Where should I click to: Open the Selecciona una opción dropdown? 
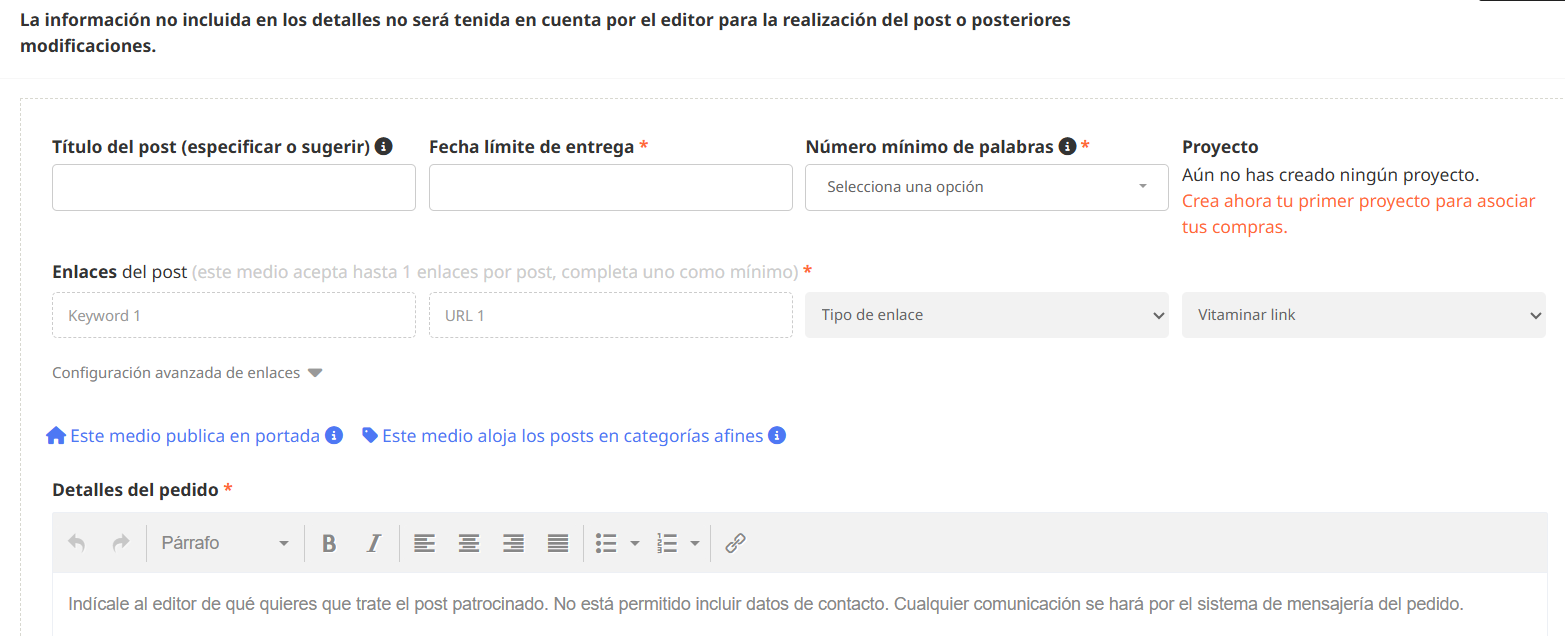pos(985,187)
